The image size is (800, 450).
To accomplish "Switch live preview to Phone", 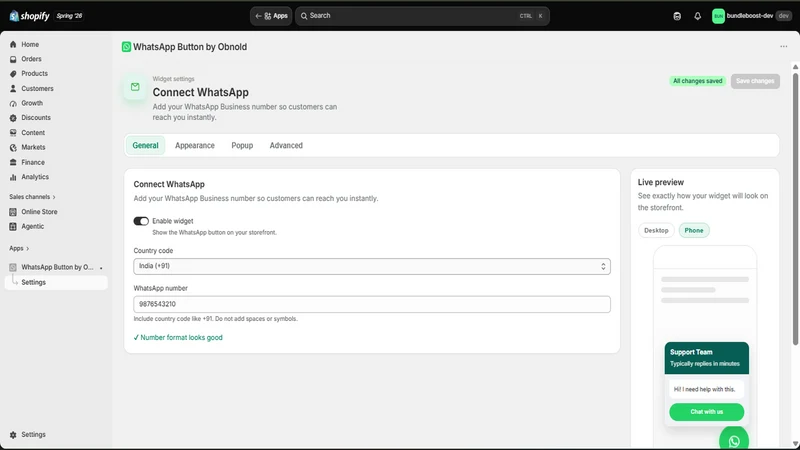I will (694, 231).
